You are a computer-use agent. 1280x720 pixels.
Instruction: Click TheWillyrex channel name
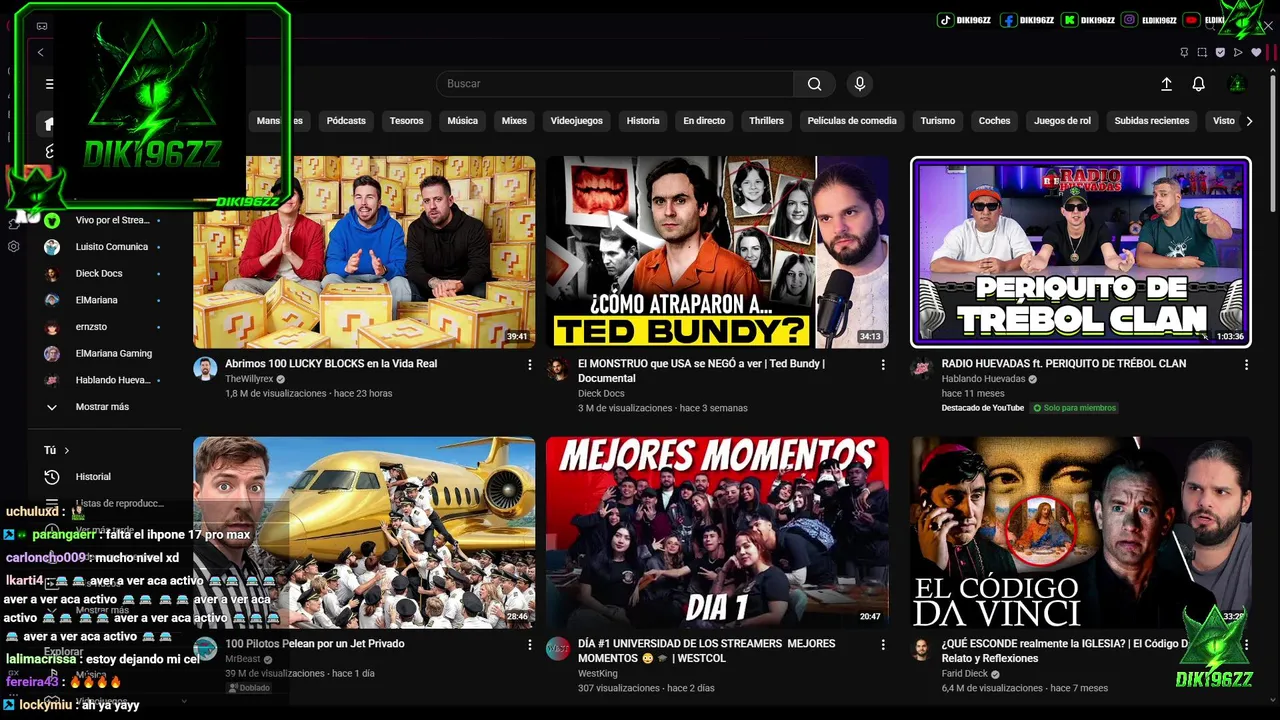[x=249, y=380]
